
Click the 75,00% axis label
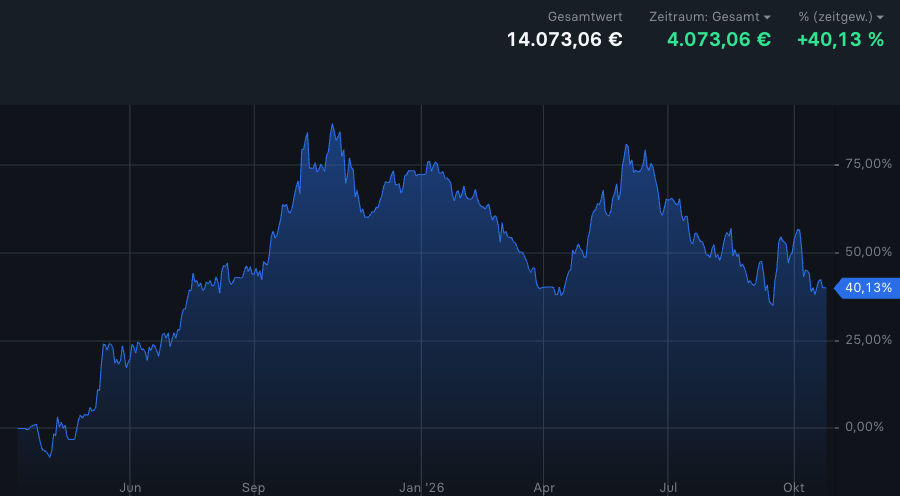[868, 164]
